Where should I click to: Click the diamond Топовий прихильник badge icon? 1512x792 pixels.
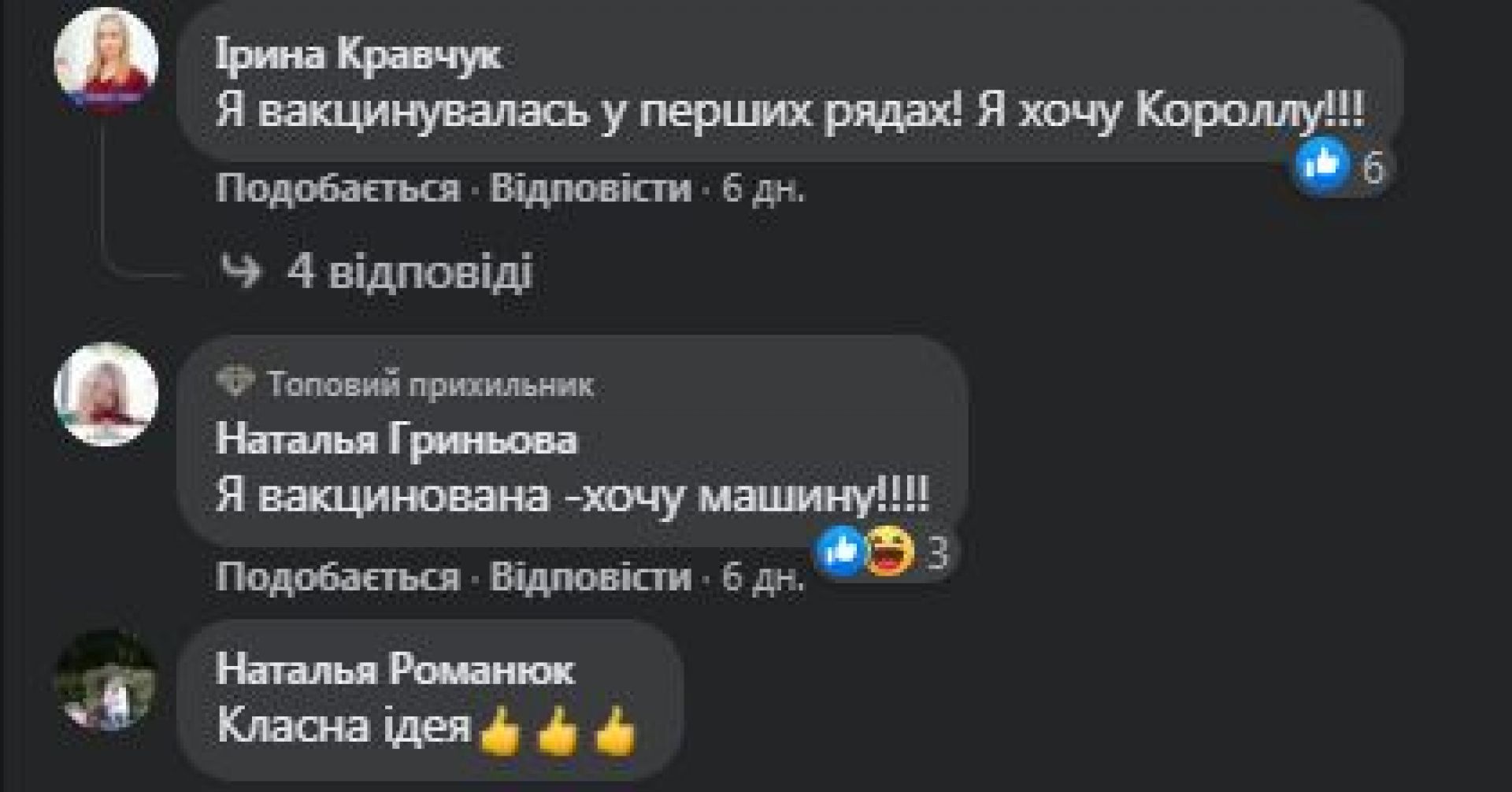point(235,384)
